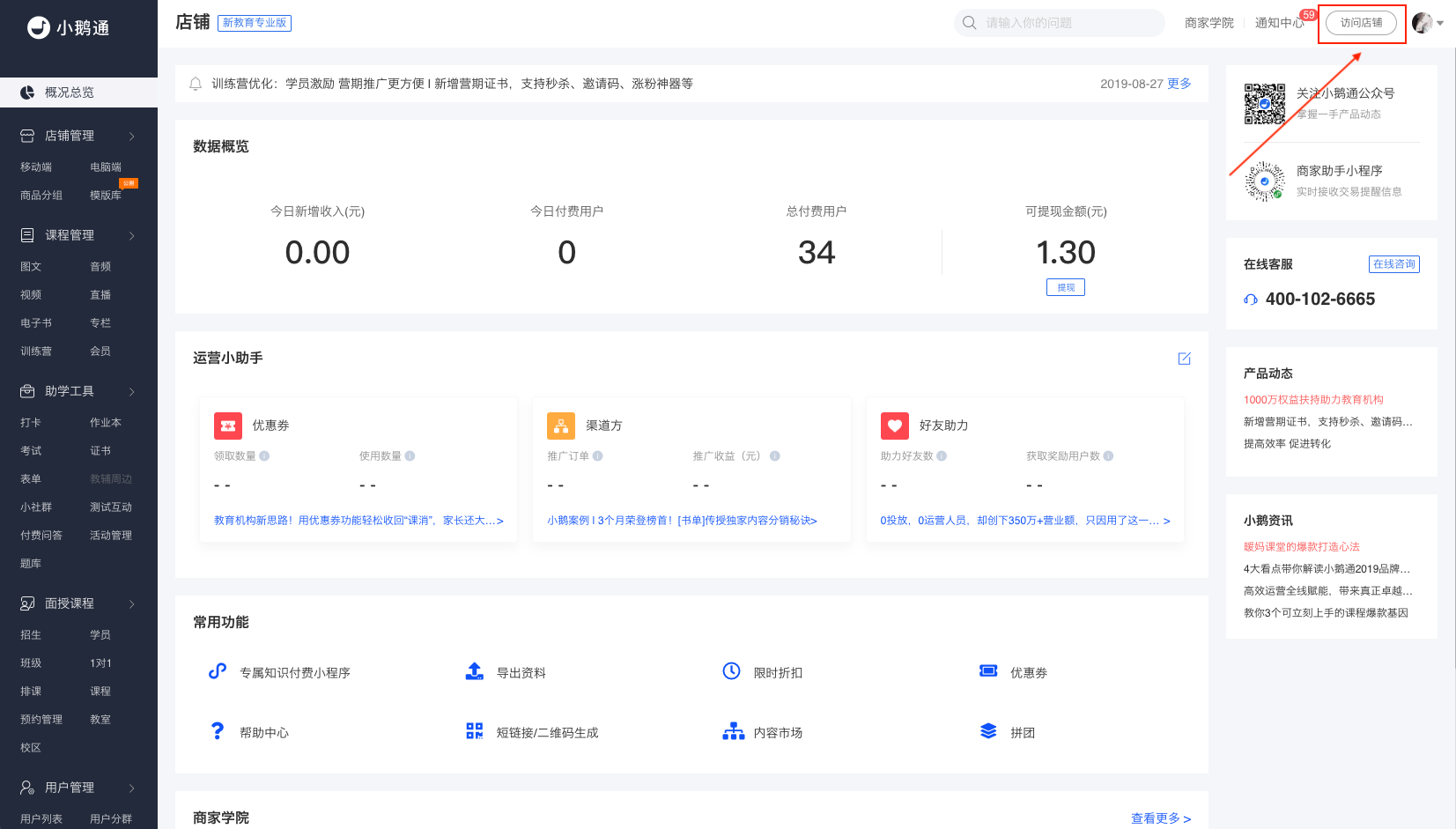This screenshot has height=829, width=1456.
Task: Click the 提现 button
Action: (1066, 287)
